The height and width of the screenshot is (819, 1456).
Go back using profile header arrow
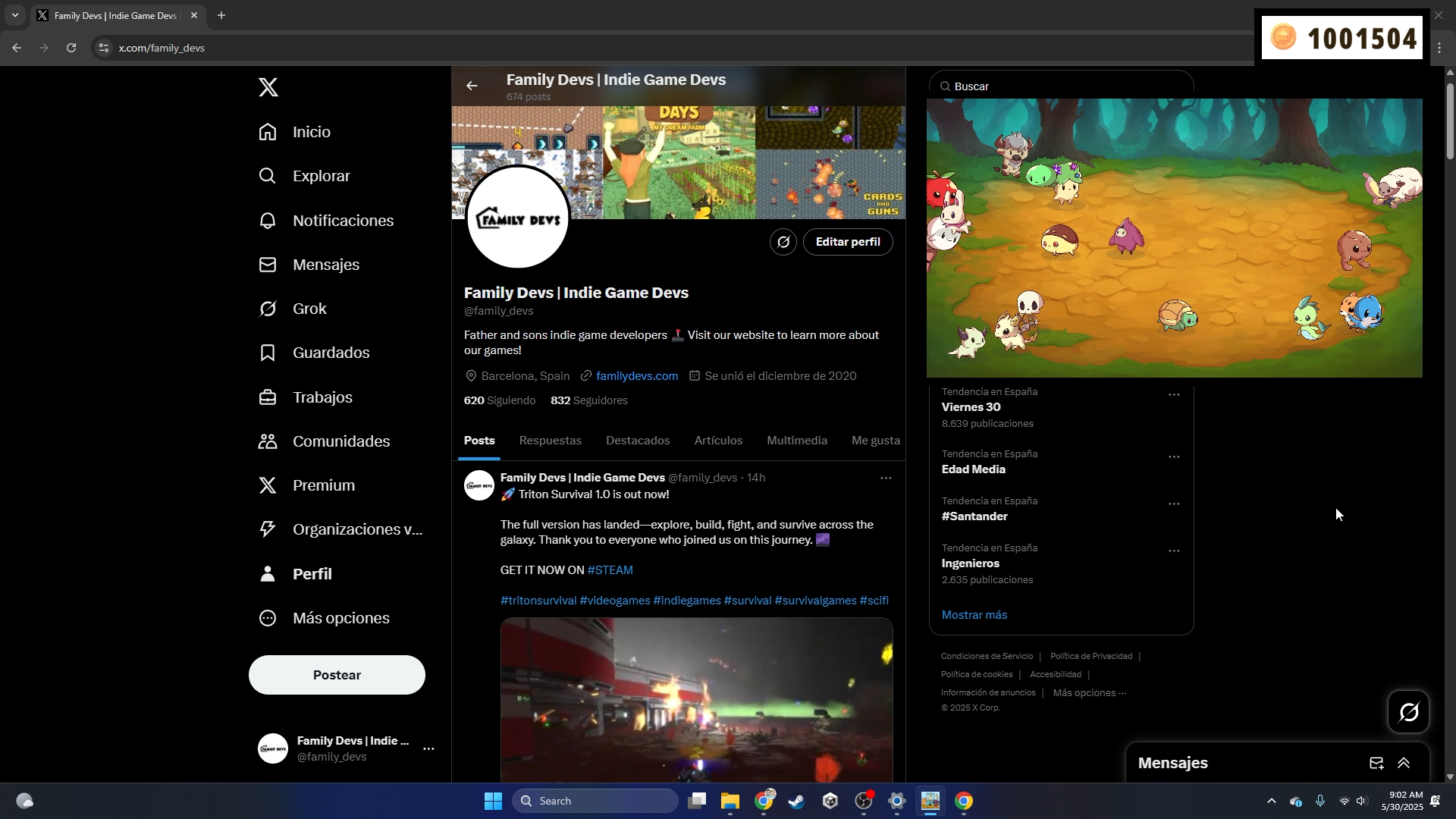click(472, 86)
